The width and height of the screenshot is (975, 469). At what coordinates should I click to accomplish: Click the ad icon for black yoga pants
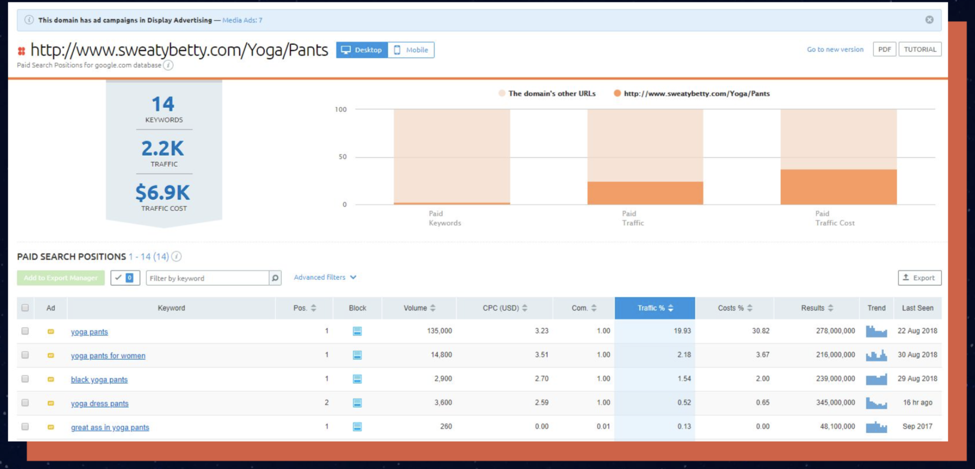coord(51,380)
